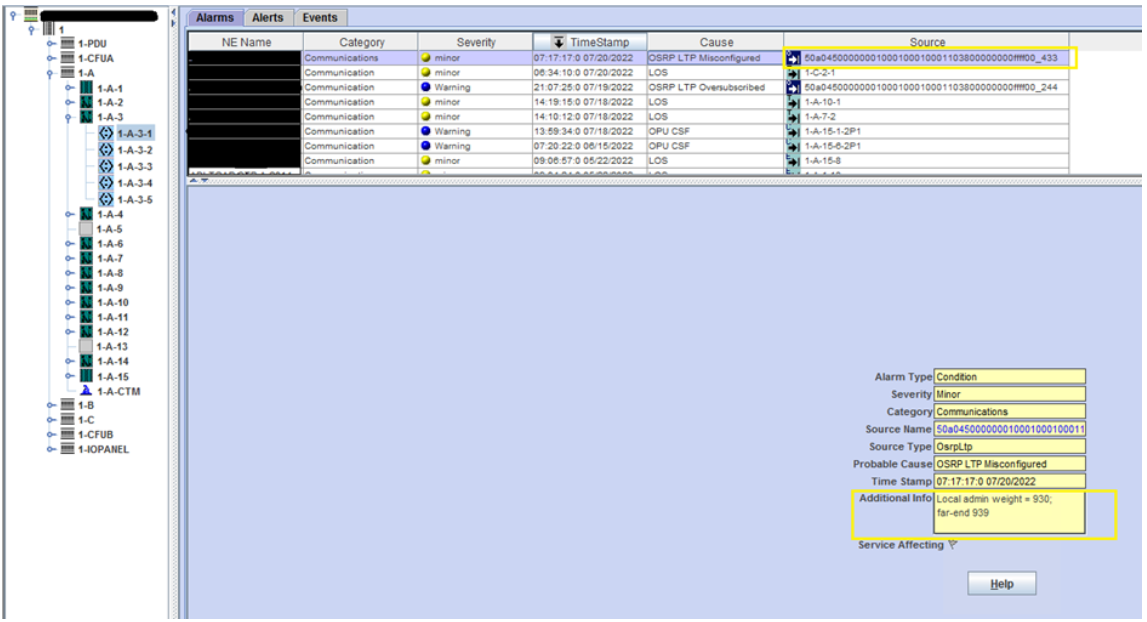Click the Additional Info text box

pos(1009,512)
